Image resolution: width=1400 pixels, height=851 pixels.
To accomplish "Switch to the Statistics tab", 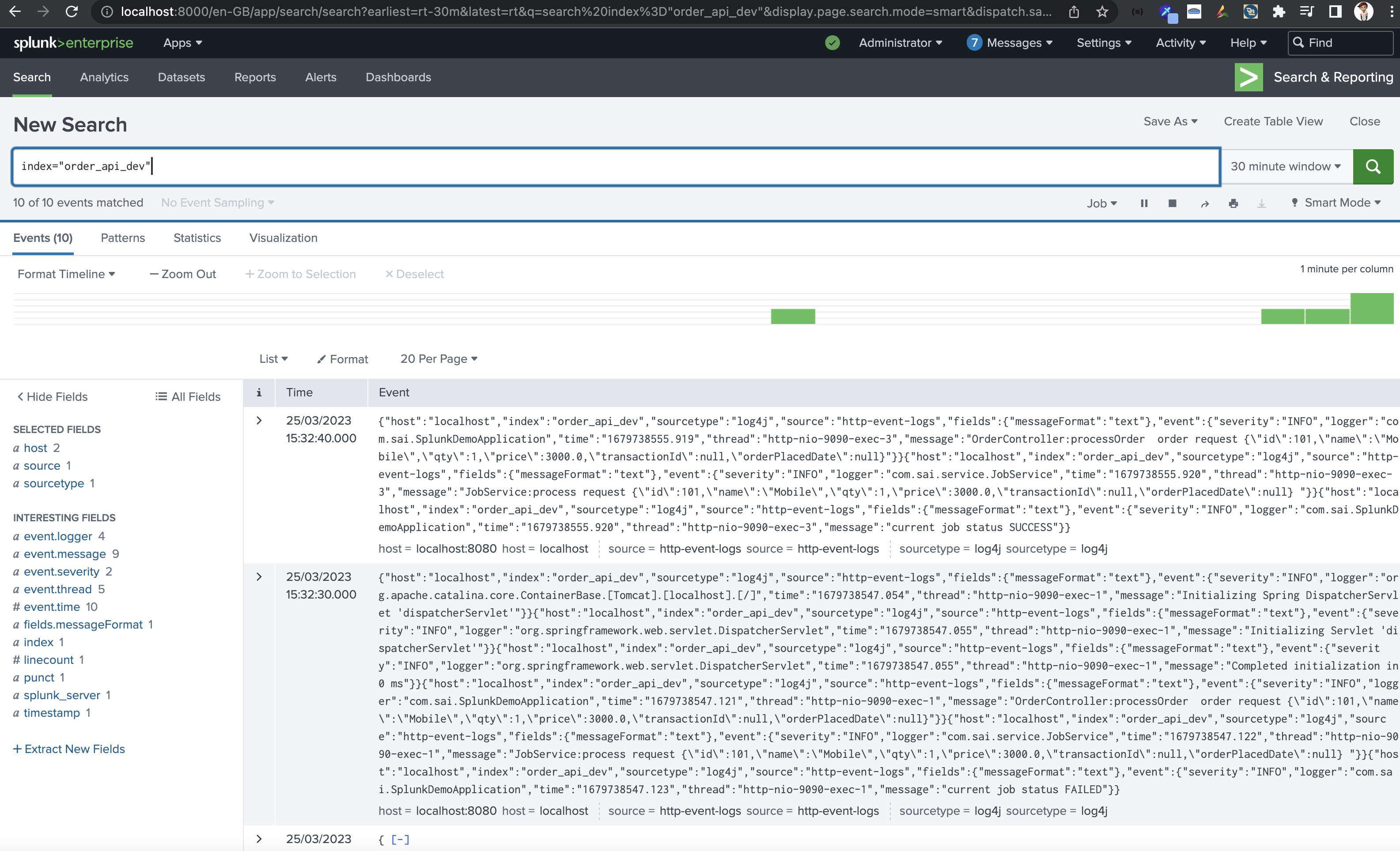I will [197, 238].
